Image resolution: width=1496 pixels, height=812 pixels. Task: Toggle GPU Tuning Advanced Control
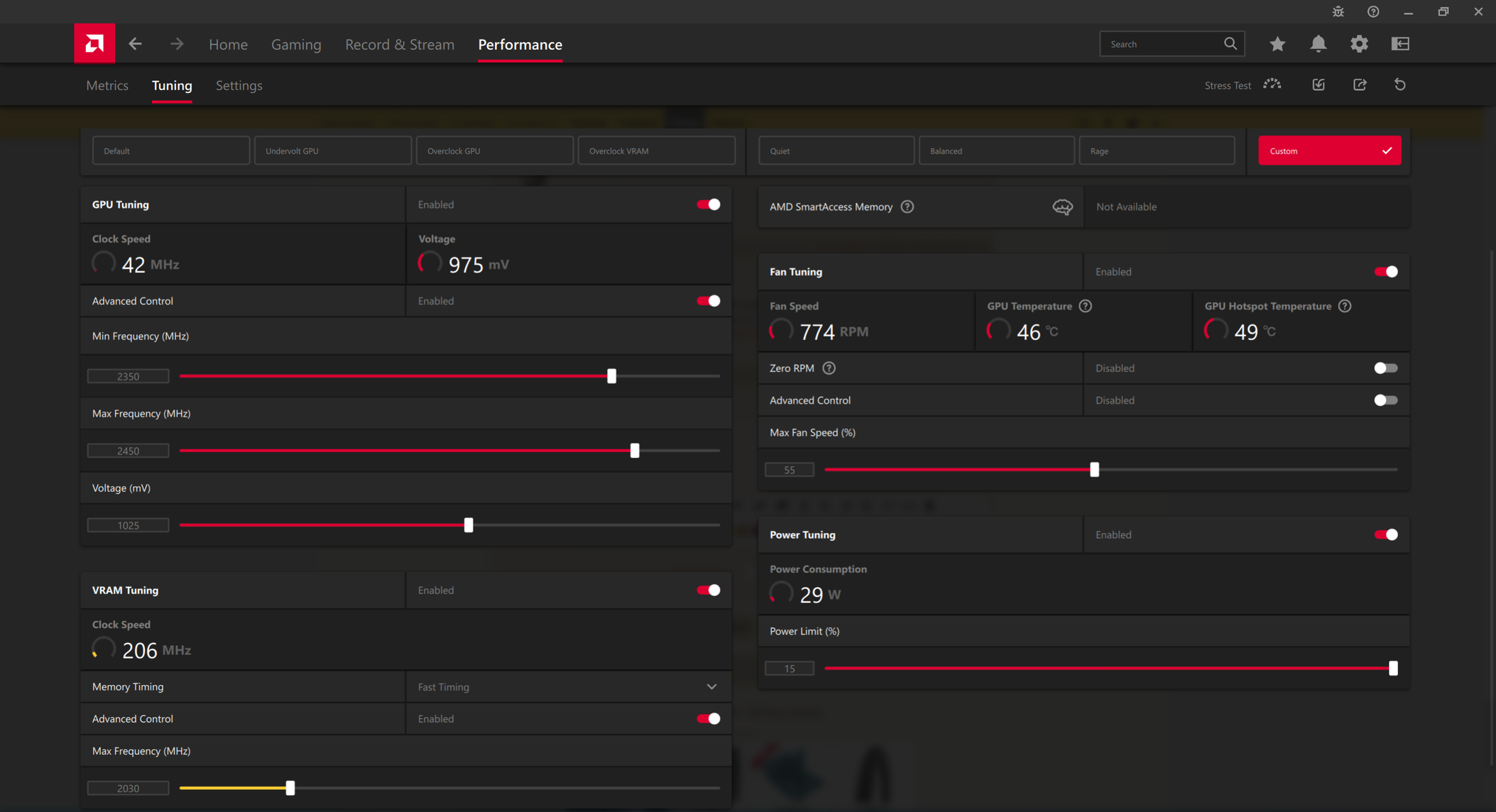[708, 301]
